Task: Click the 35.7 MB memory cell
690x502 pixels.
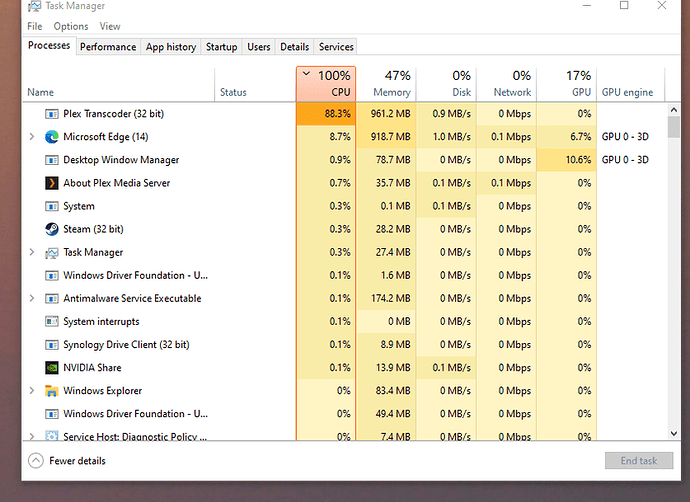Action: coord(386,183)
